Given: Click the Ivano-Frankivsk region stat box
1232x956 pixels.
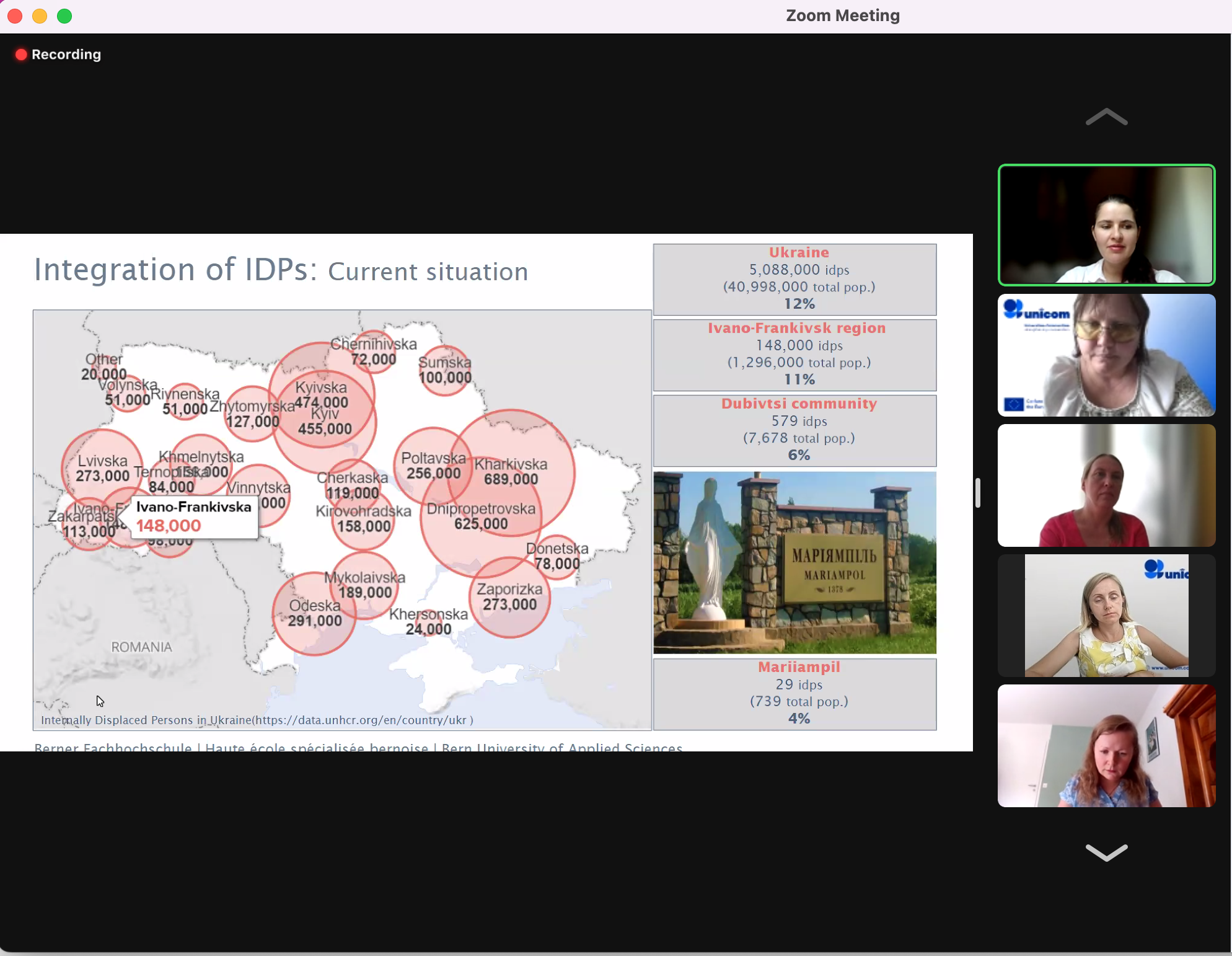Looking at the screenshot, I should point(794,355).
